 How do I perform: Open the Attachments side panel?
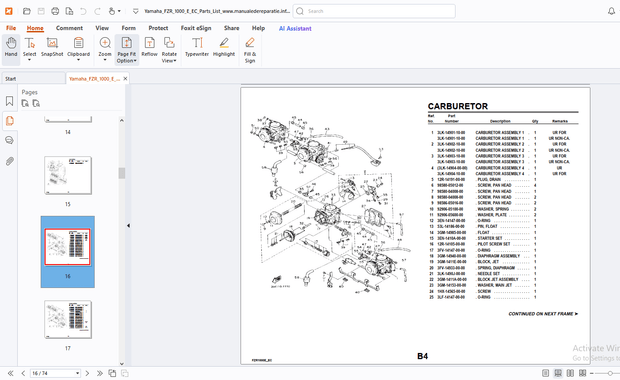point(9,161)
